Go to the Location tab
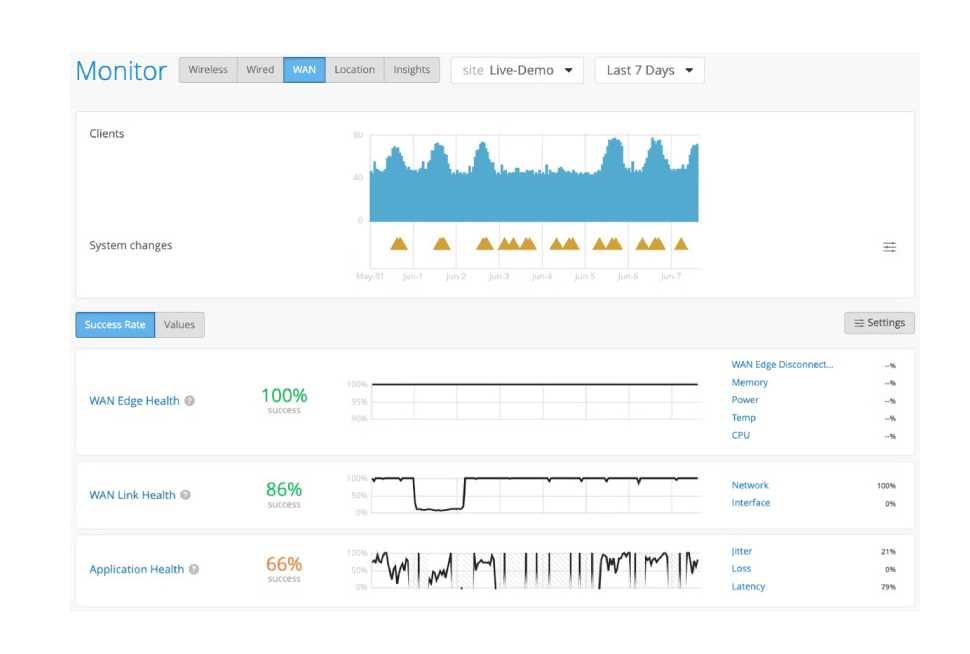Screen dimensions: 970x654 coord(354,70)
